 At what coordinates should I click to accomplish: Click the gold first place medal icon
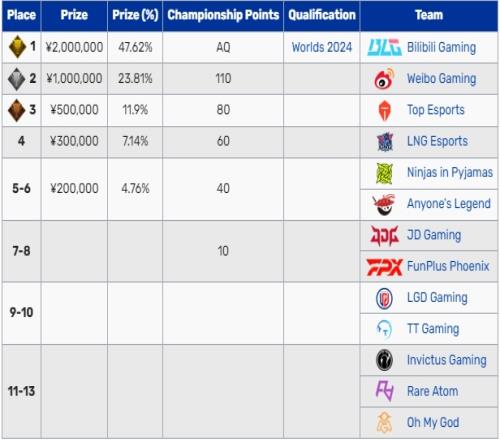click(17, 47)
